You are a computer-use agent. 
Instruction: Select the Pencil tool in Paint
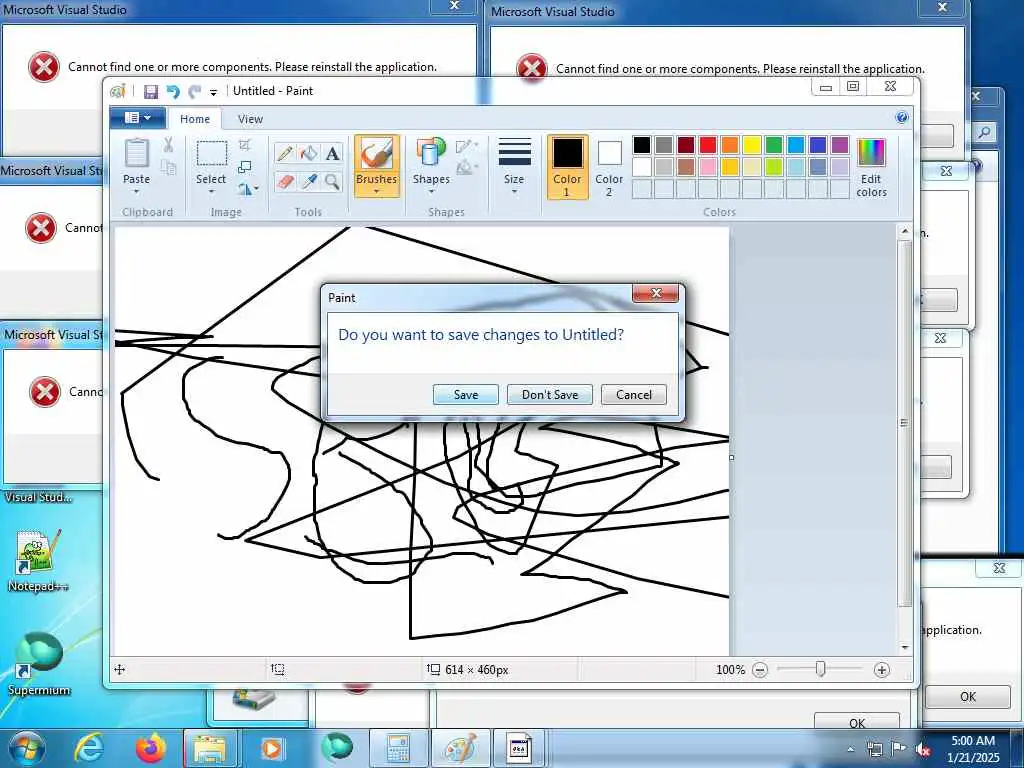click(x=285, y=153)
